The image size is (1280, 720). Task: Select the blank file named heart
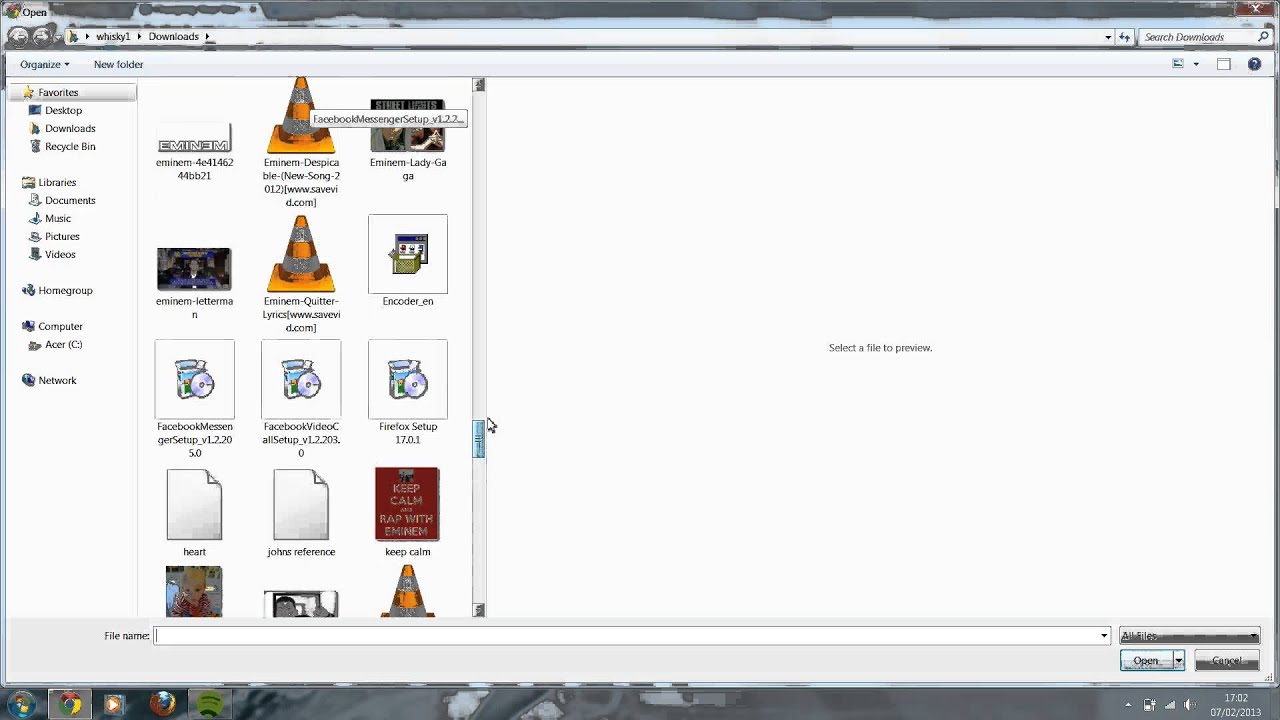(194, 514)
